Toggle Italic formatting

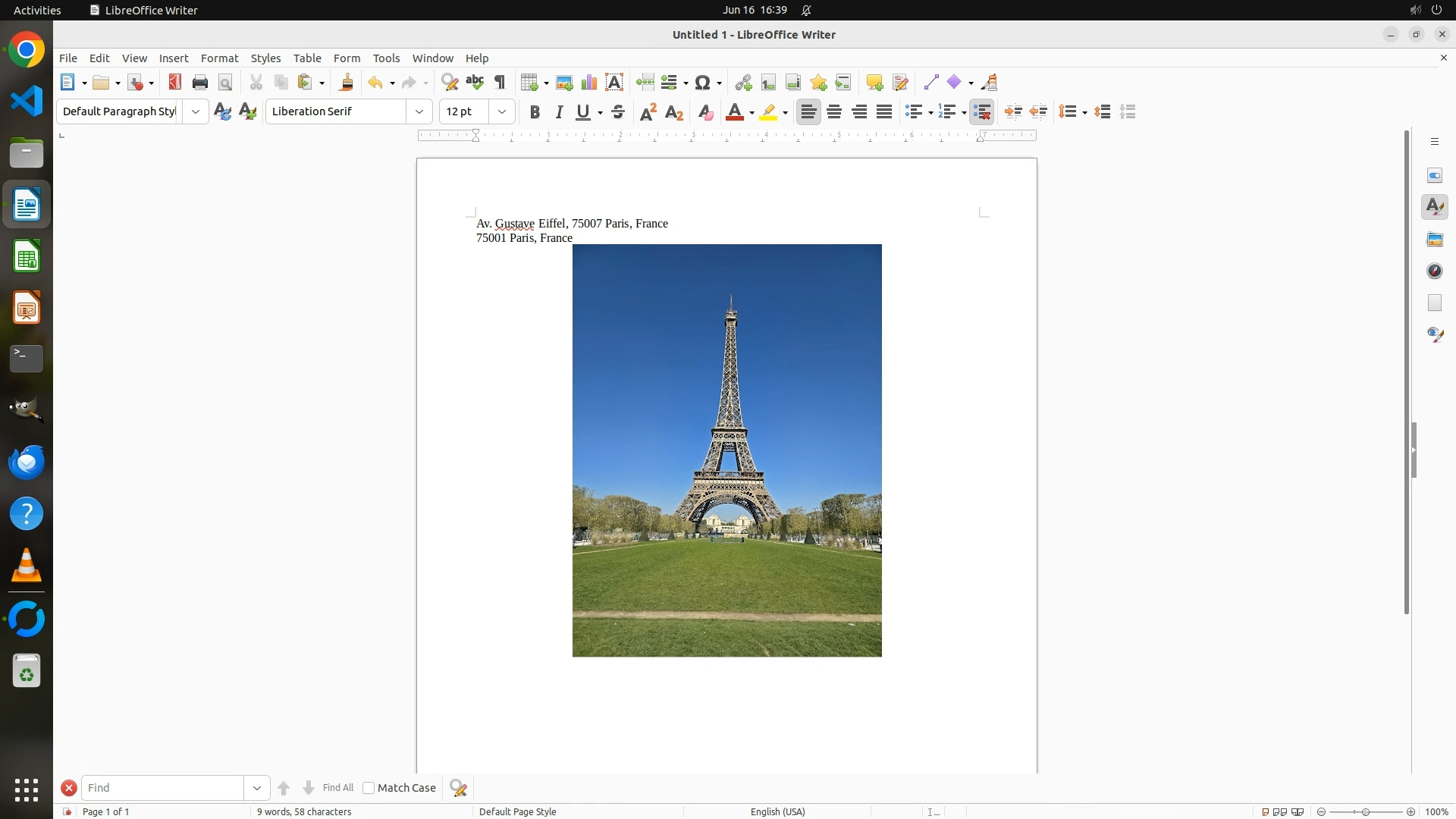click(x=560, y=112)
